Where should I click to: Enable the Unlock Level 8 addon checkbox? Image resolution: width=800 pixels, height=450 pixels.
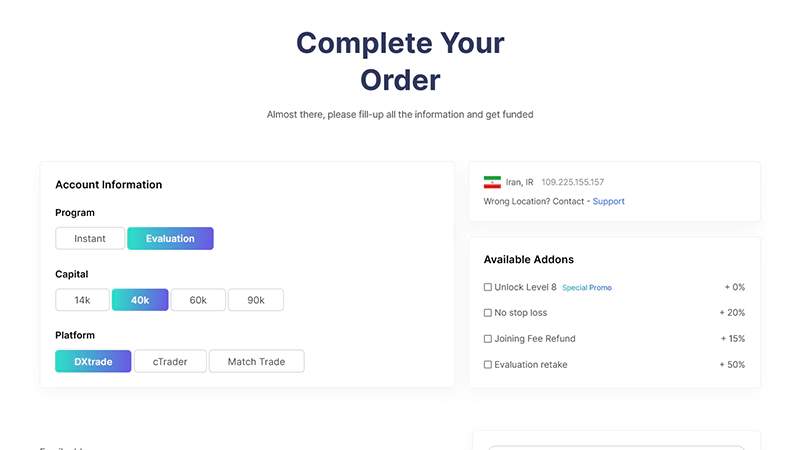pos(488,287)
